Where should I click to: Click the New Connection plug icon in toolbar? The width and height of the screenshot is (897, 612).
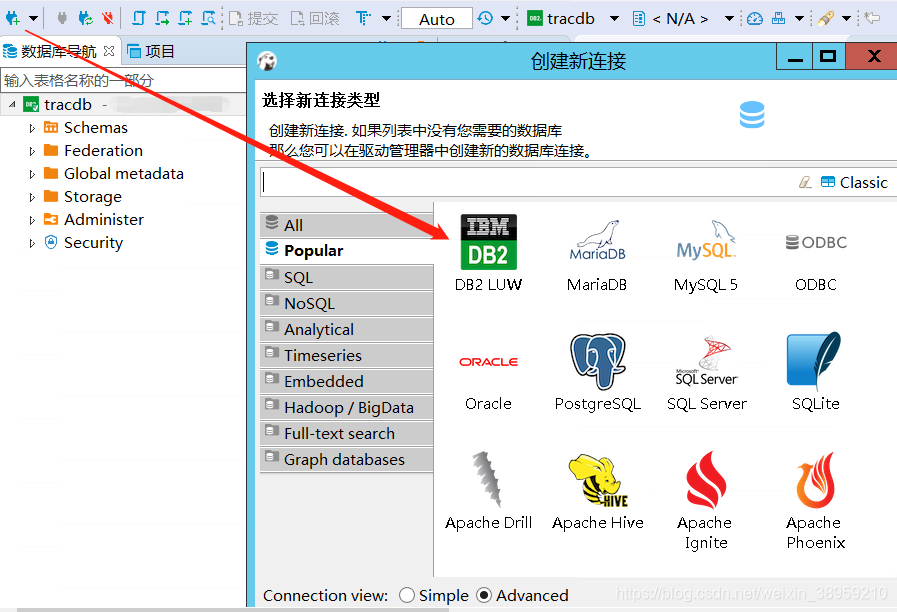coord(13,18)
